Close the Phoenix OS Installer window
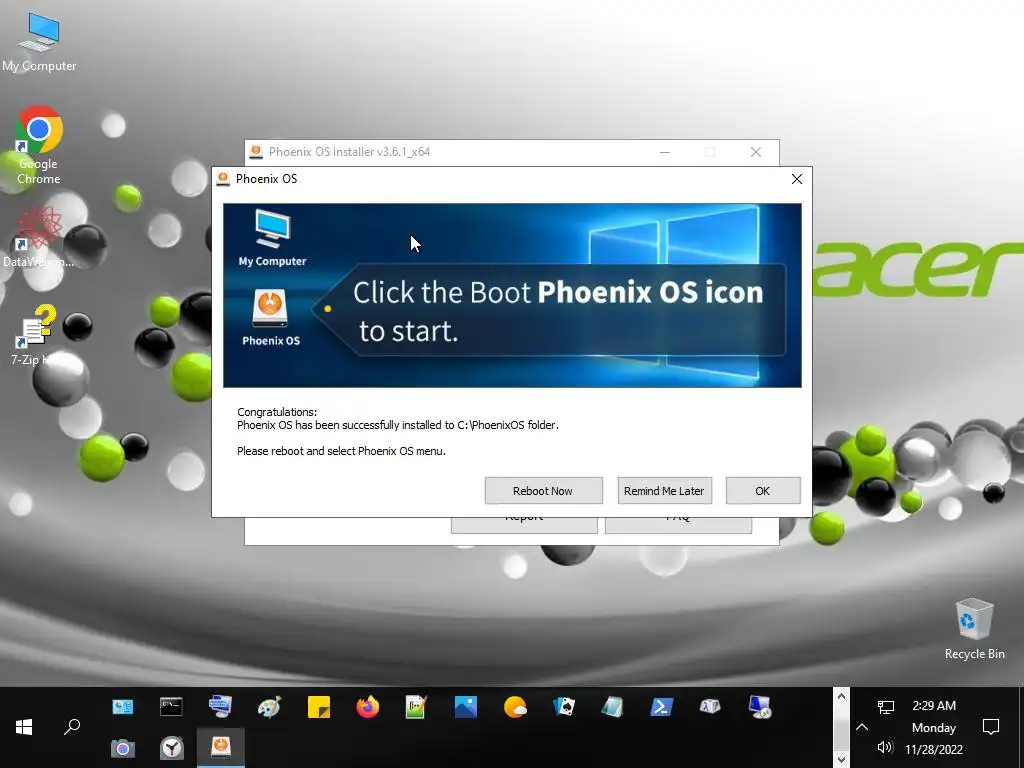This screenshot has height=768, width=1024. [x=756, y=152]
